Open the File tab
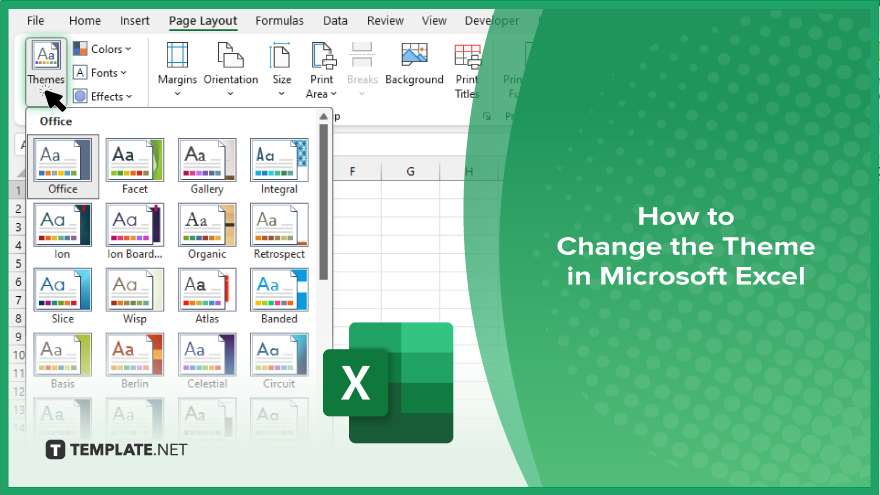This screenshot has height=495, width=880. coord(35,21)
